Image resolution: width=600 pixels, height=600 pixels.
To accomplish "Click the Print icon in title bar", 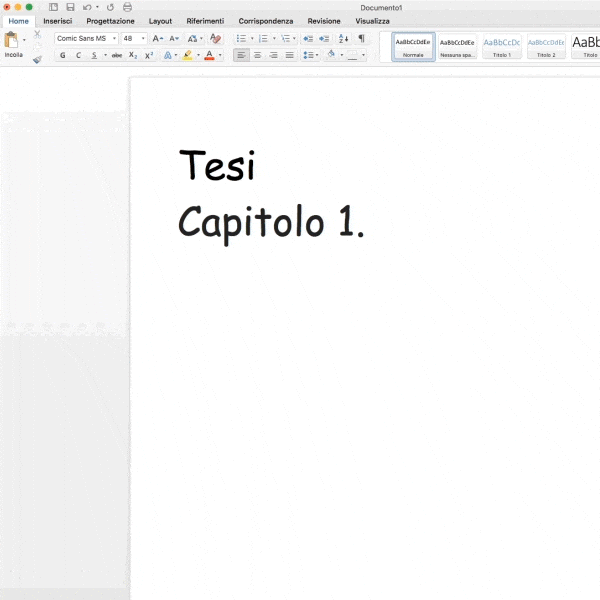I will click(x=127, y=7).
